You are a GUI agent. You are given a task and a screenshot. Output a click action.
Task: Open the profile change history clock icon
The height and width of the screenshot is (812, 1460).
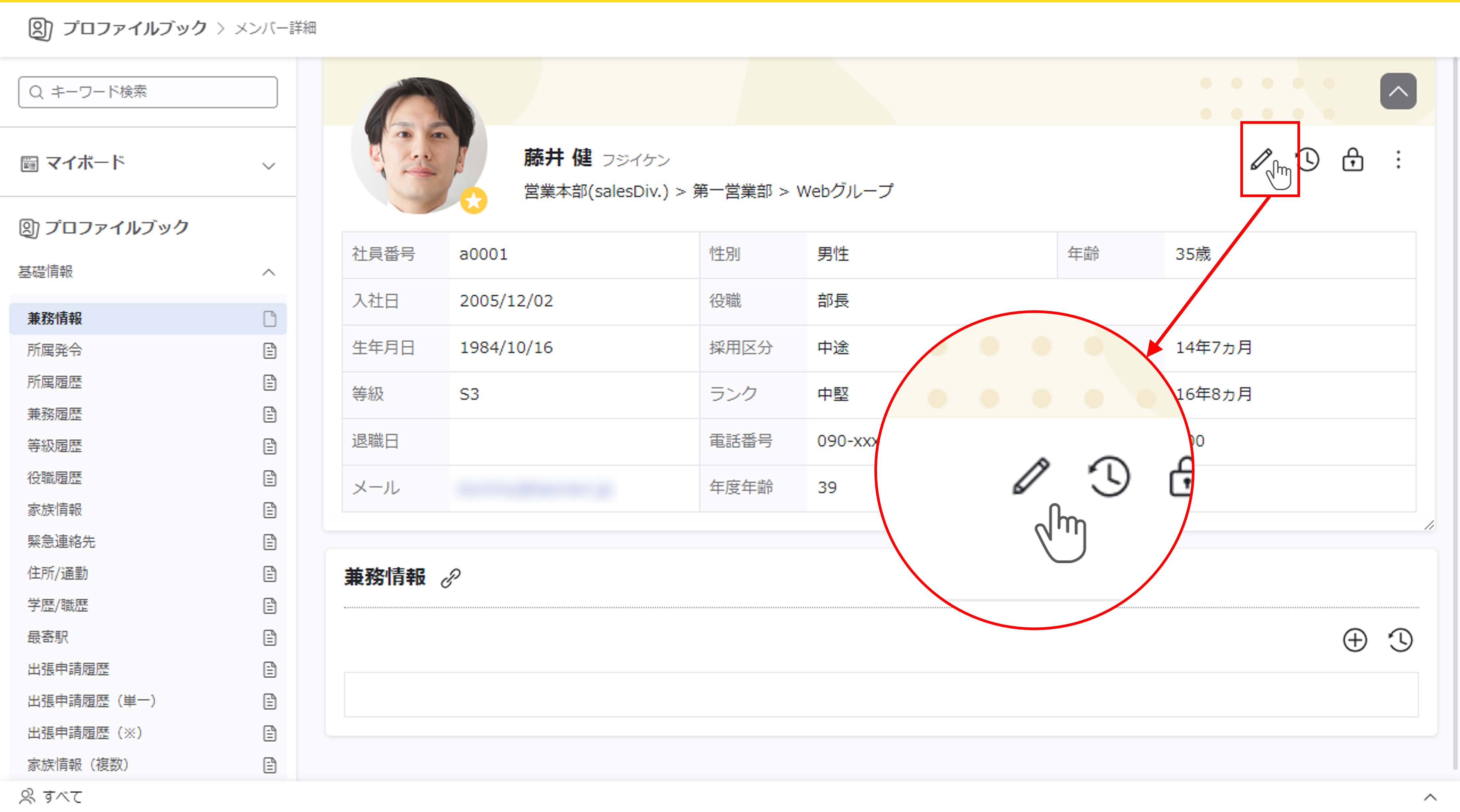click(1309, 160)
